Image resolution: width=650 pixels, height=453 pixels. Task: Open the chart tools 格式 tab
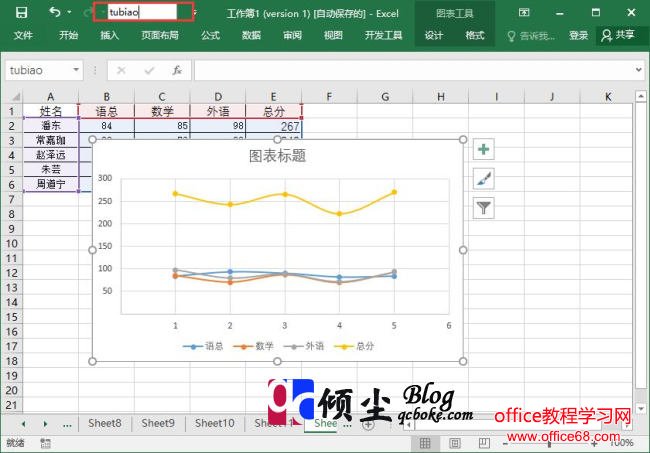(x=475, y=35)
